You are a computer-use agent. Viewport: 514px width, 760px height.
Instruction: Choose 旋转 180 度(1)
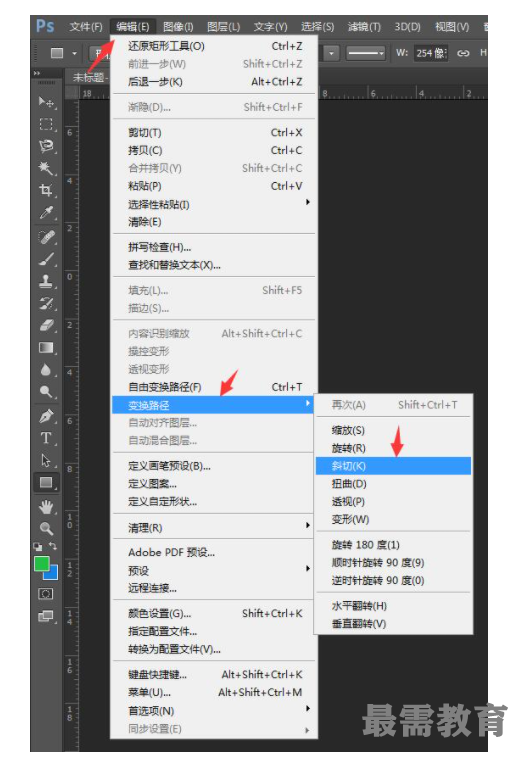pos(393,545)
